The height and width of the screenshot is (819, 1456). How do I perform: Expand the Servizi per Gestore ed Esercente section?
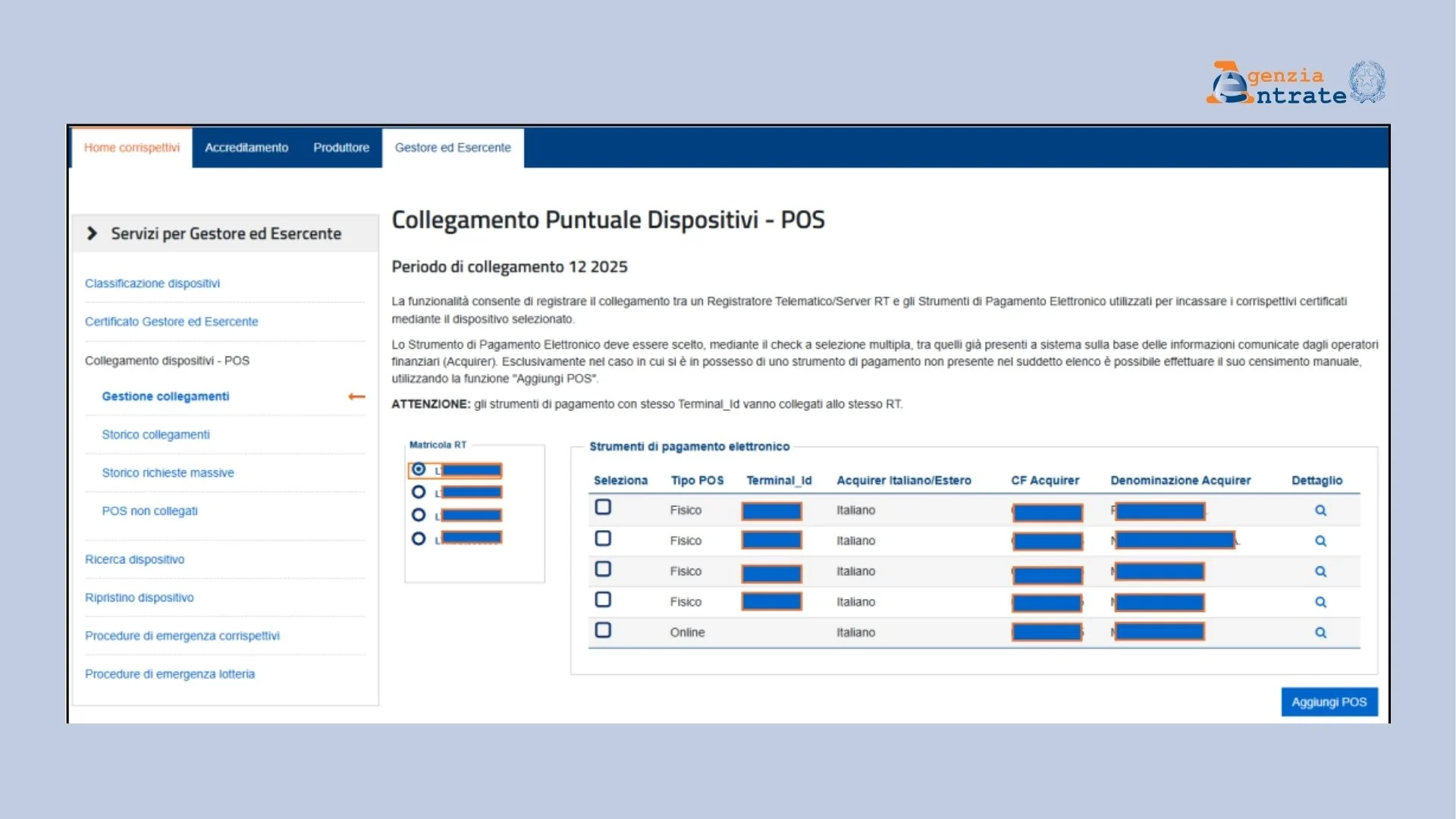click(225, 234)
